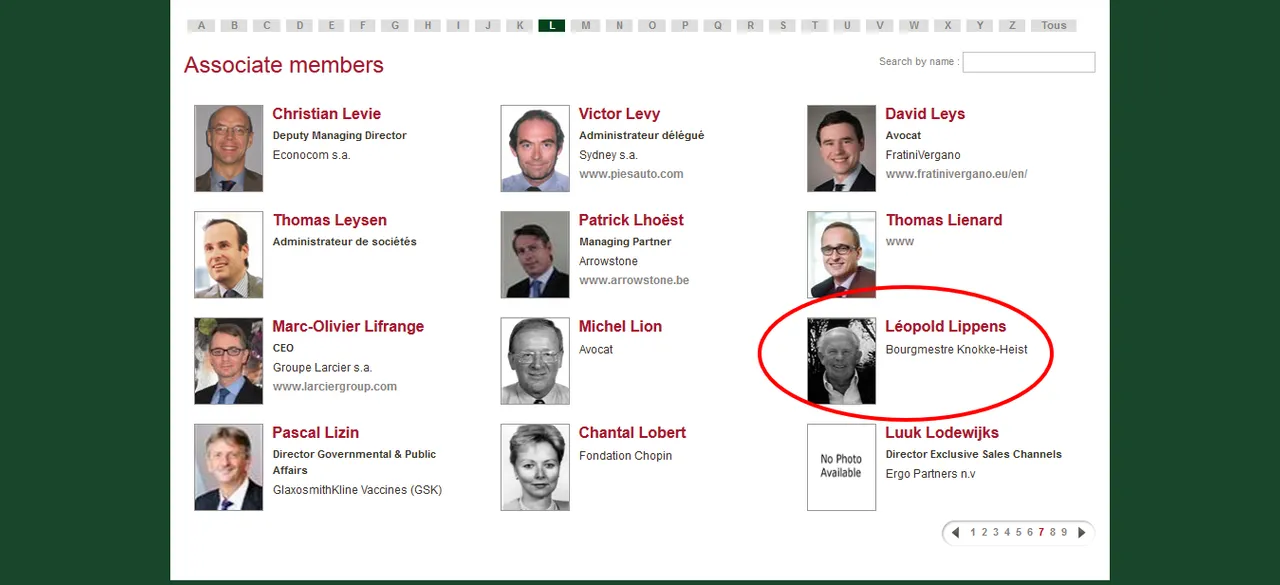
Task: Filter members by letter B
Action: (x=234, y=26)
